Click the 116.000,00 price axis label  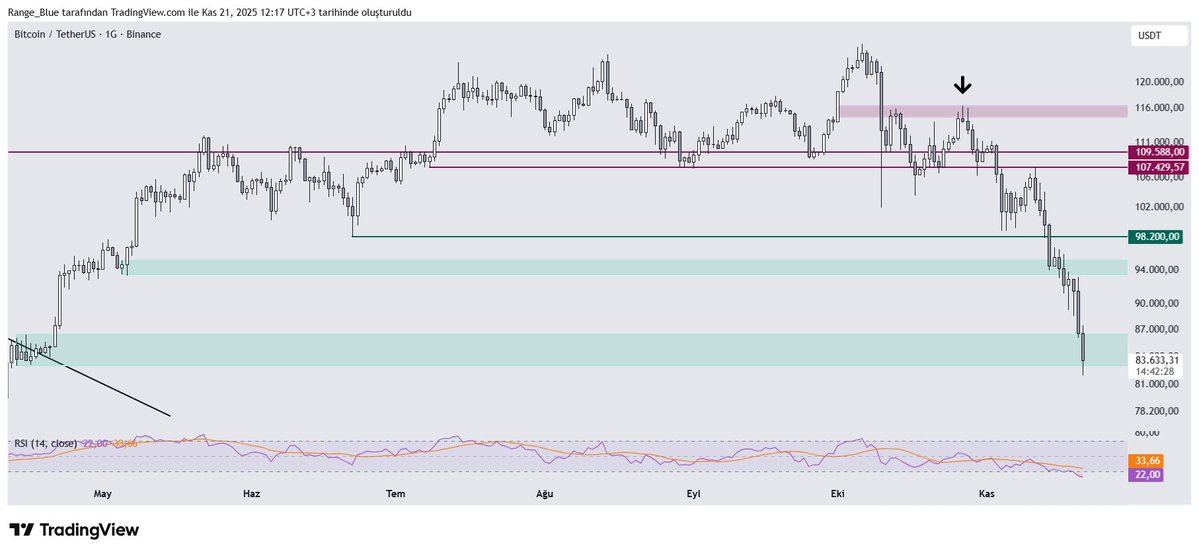click(1158, 108)
